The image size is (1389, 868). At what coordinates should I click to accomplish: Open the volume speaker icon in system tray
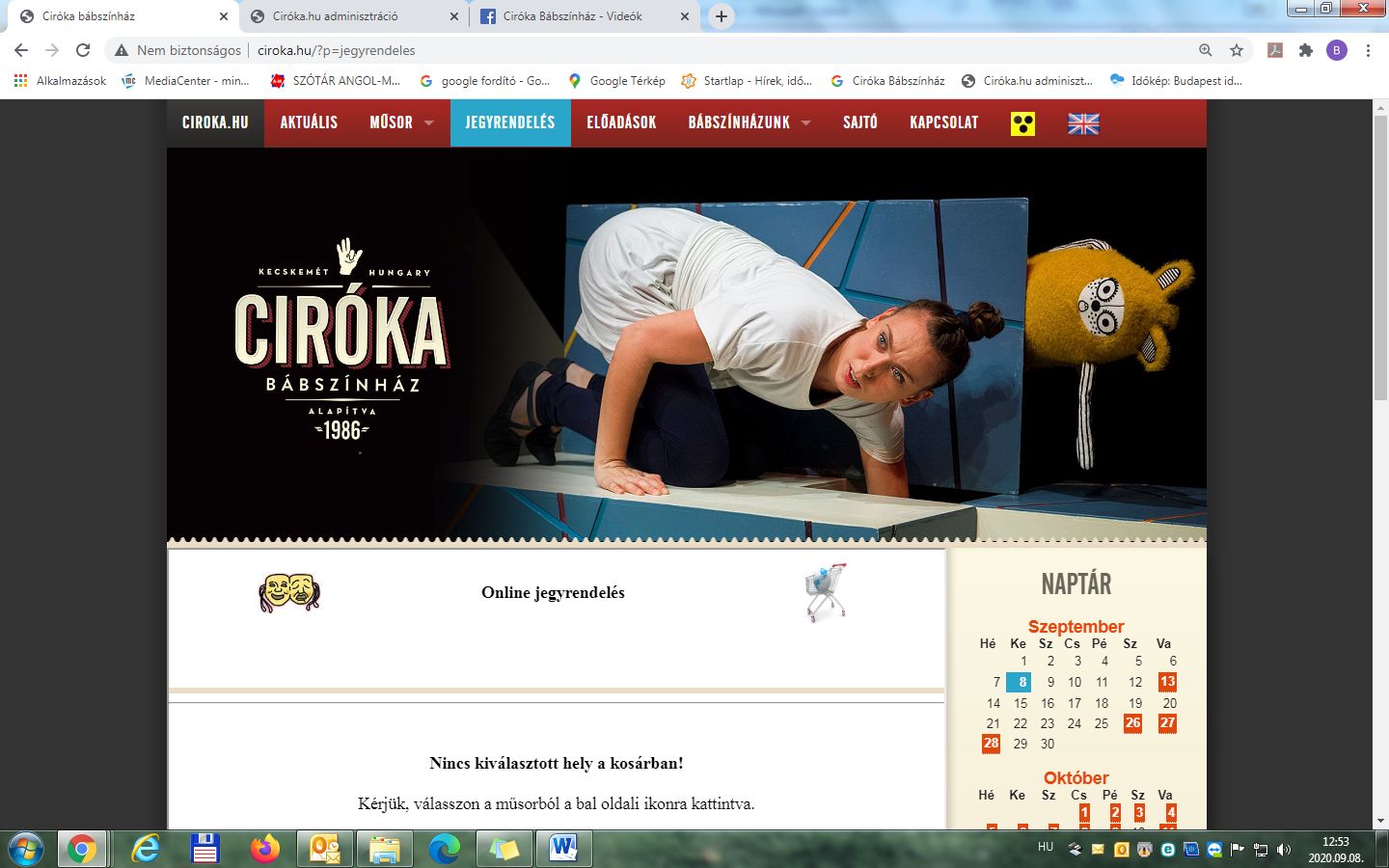pyautogui.click(x=1283, y=850)
